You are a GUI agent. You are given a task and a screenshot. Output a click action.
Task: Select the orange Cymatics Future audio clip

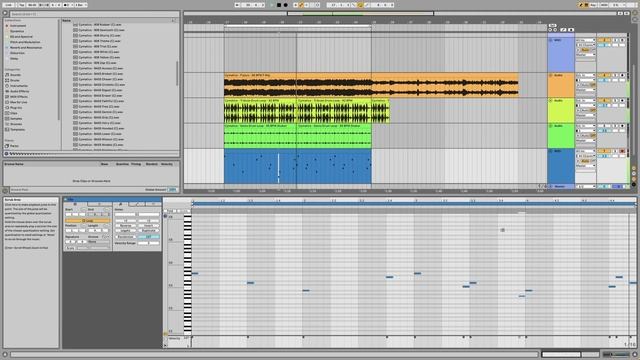pos(371,85)
